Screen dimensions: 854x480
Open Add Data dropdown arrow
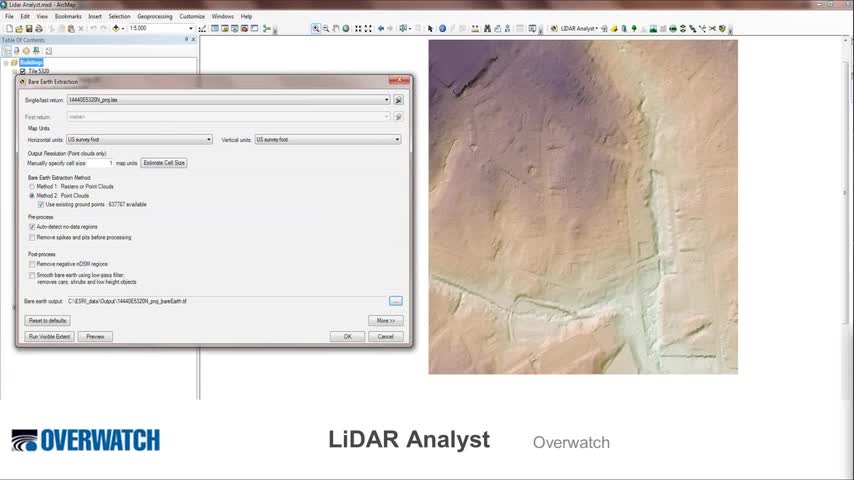click(x=123, y=28)
